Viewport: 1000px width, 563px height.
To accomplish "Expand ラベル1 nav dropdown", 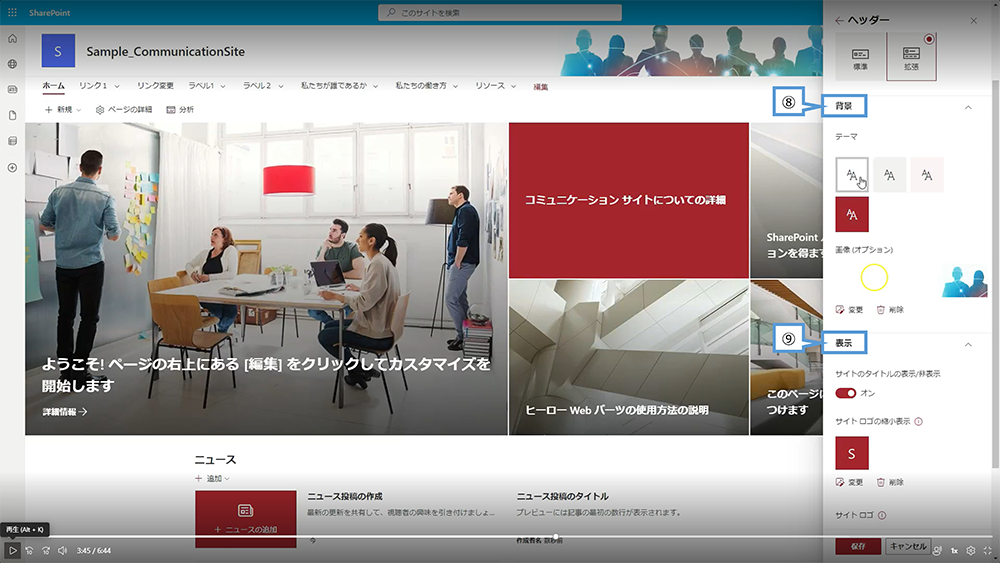I will click(x=225, y=86).
